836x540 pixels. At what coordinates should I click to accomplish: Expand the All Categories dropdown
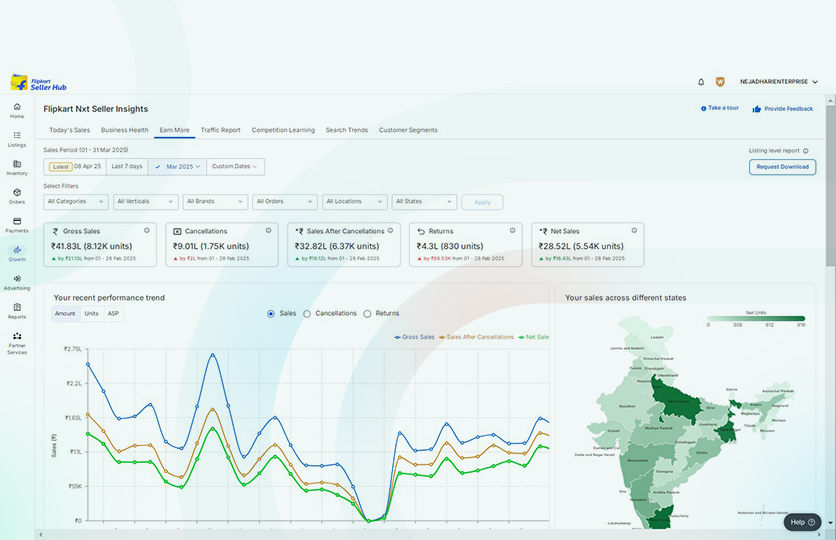tap(76, 202)
